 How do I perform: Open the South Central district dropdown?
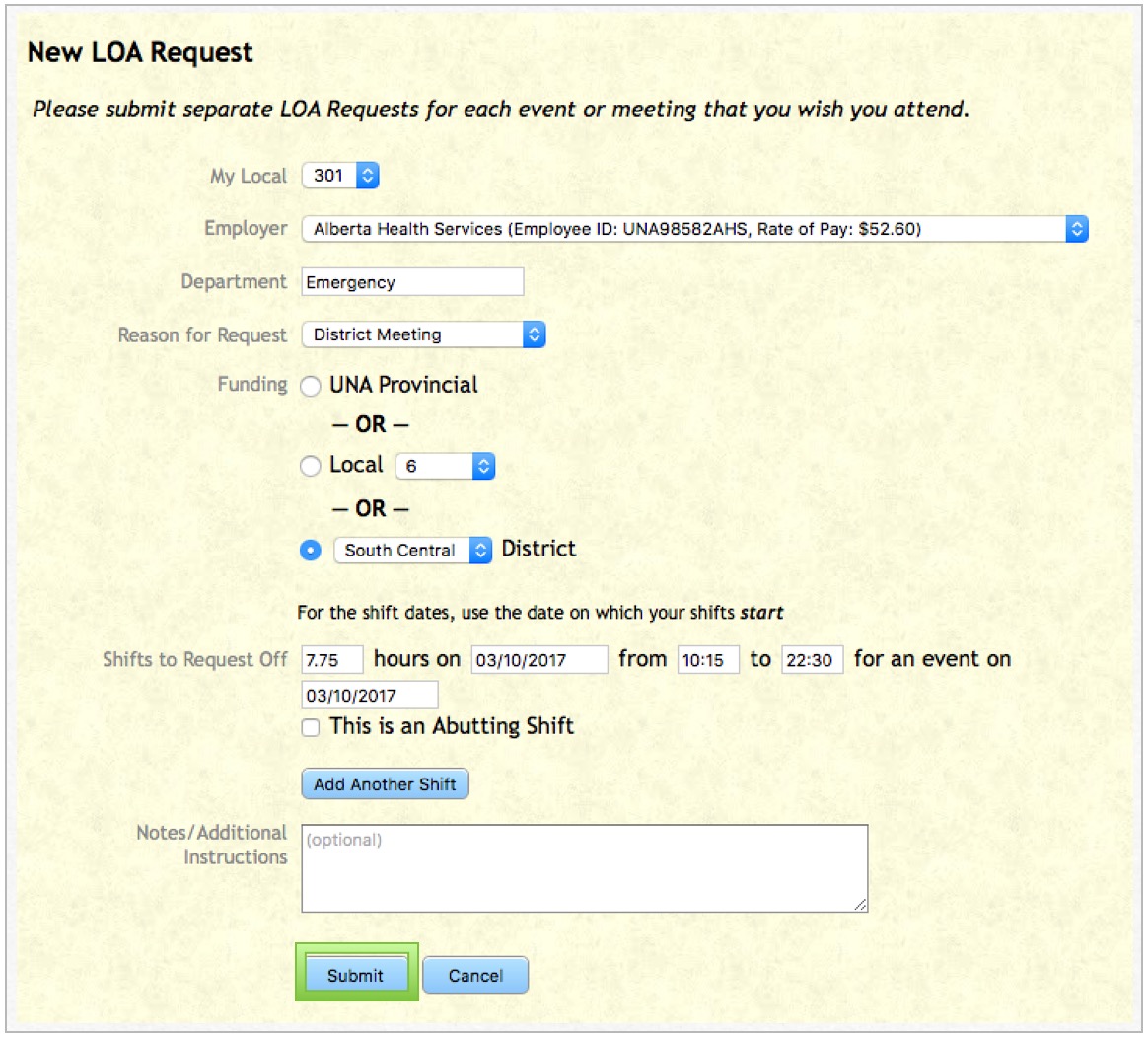pos(410,550)
